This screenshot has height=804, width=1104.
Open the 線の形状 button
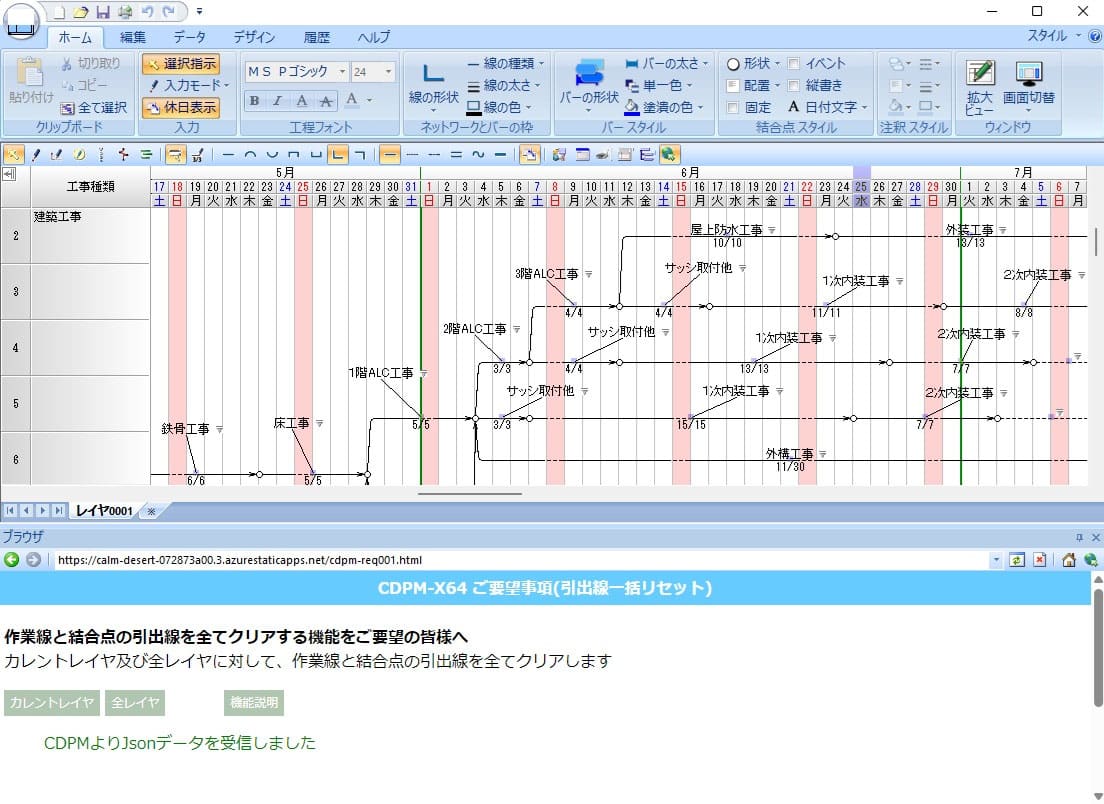point(434,87)
